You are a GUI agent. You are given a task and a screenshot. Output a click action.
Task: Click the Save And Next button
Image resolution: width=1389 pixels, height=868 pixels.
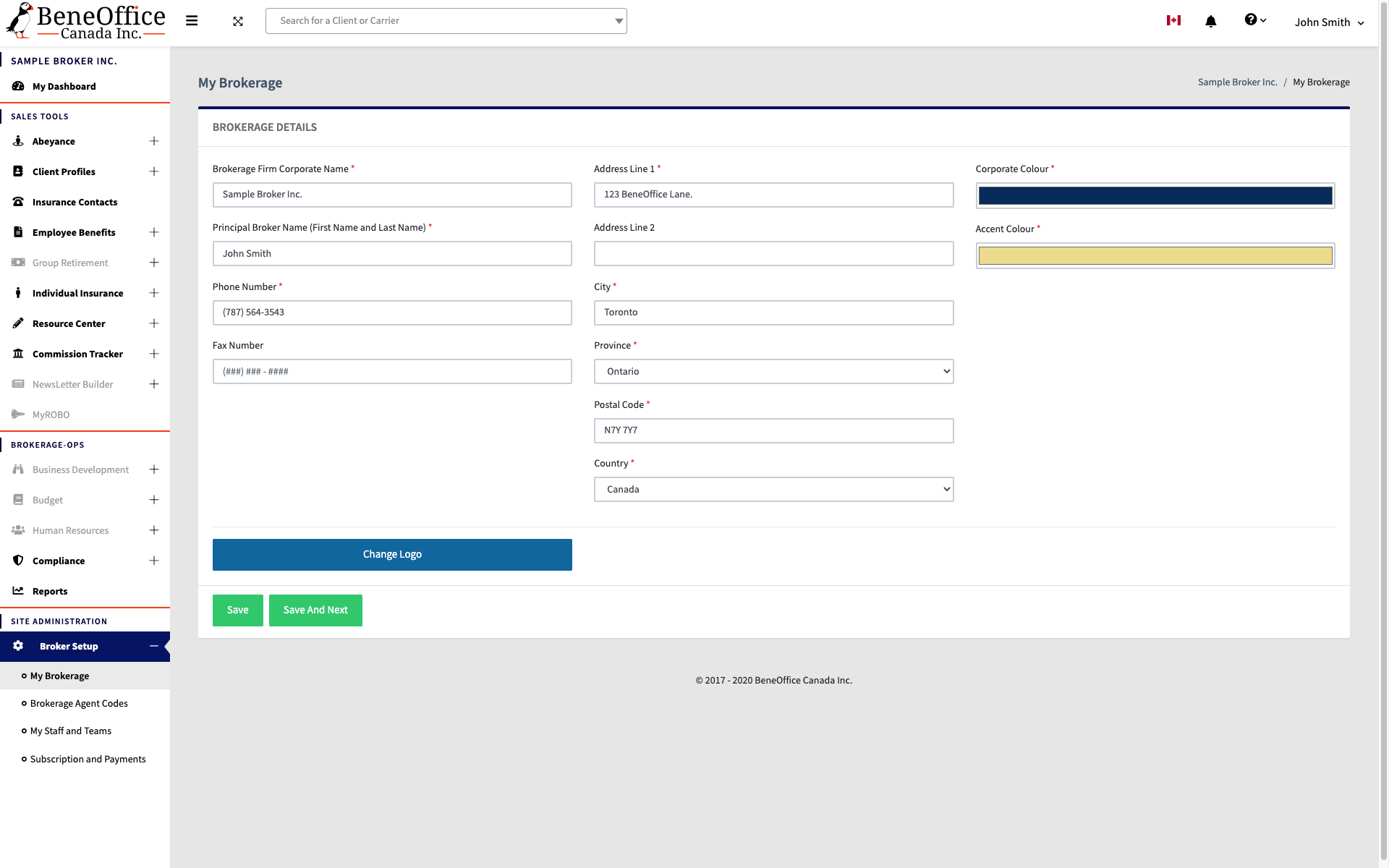[315, 610]
